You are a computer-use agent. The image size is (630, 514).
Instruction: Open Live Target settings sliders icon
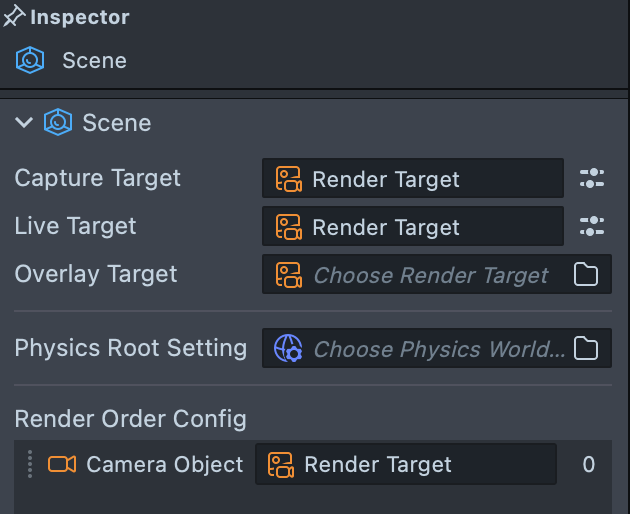[x=592, y=227]
